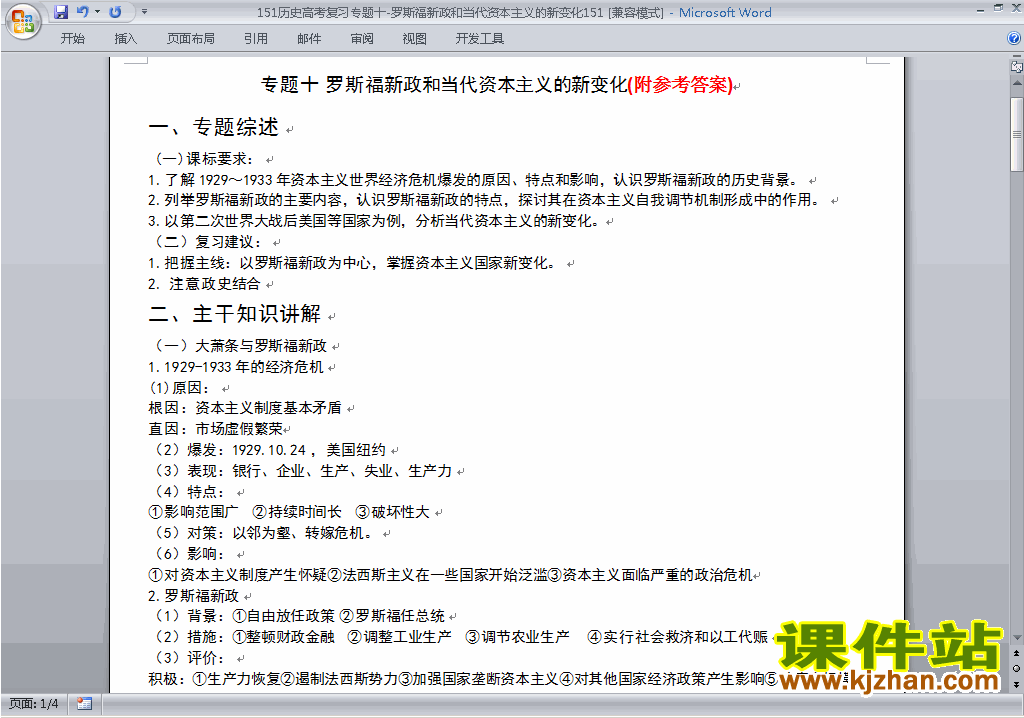1024x718 pixels.
Task: Restore down the Word window
Action: click(998, 9)
